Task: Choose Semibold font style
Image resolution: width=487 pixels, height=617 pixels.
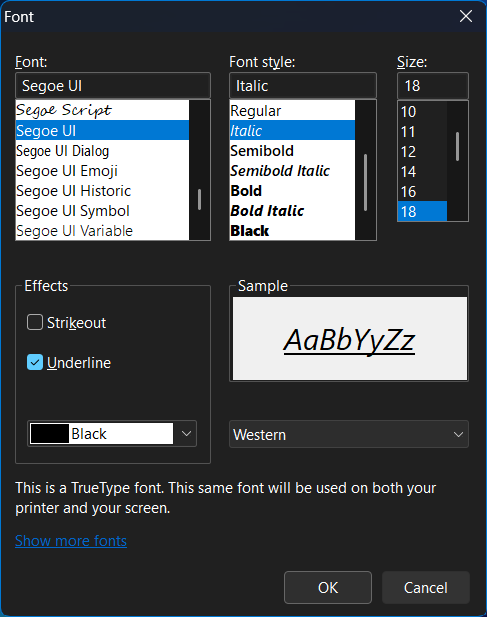Action: coord(292,151)
